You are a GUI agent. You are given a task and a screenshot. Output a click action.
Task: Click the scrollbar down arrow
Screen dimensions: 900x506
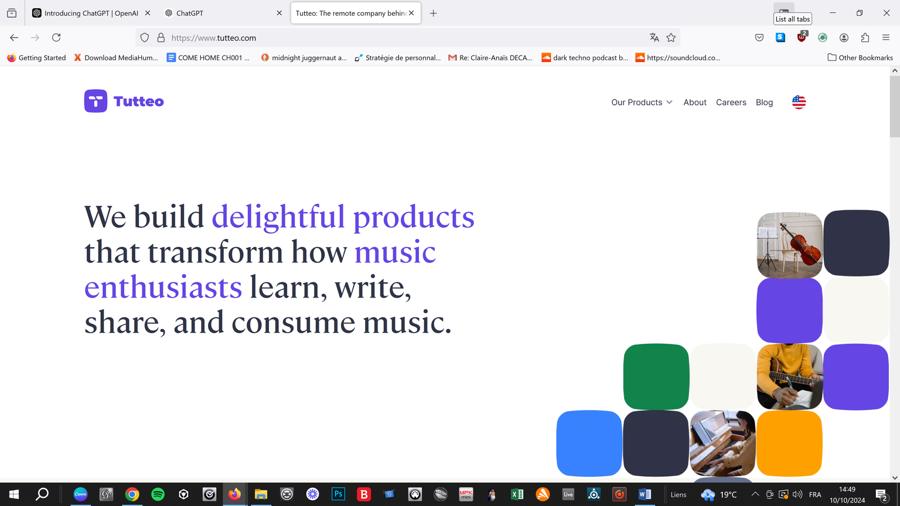(895, 477)
